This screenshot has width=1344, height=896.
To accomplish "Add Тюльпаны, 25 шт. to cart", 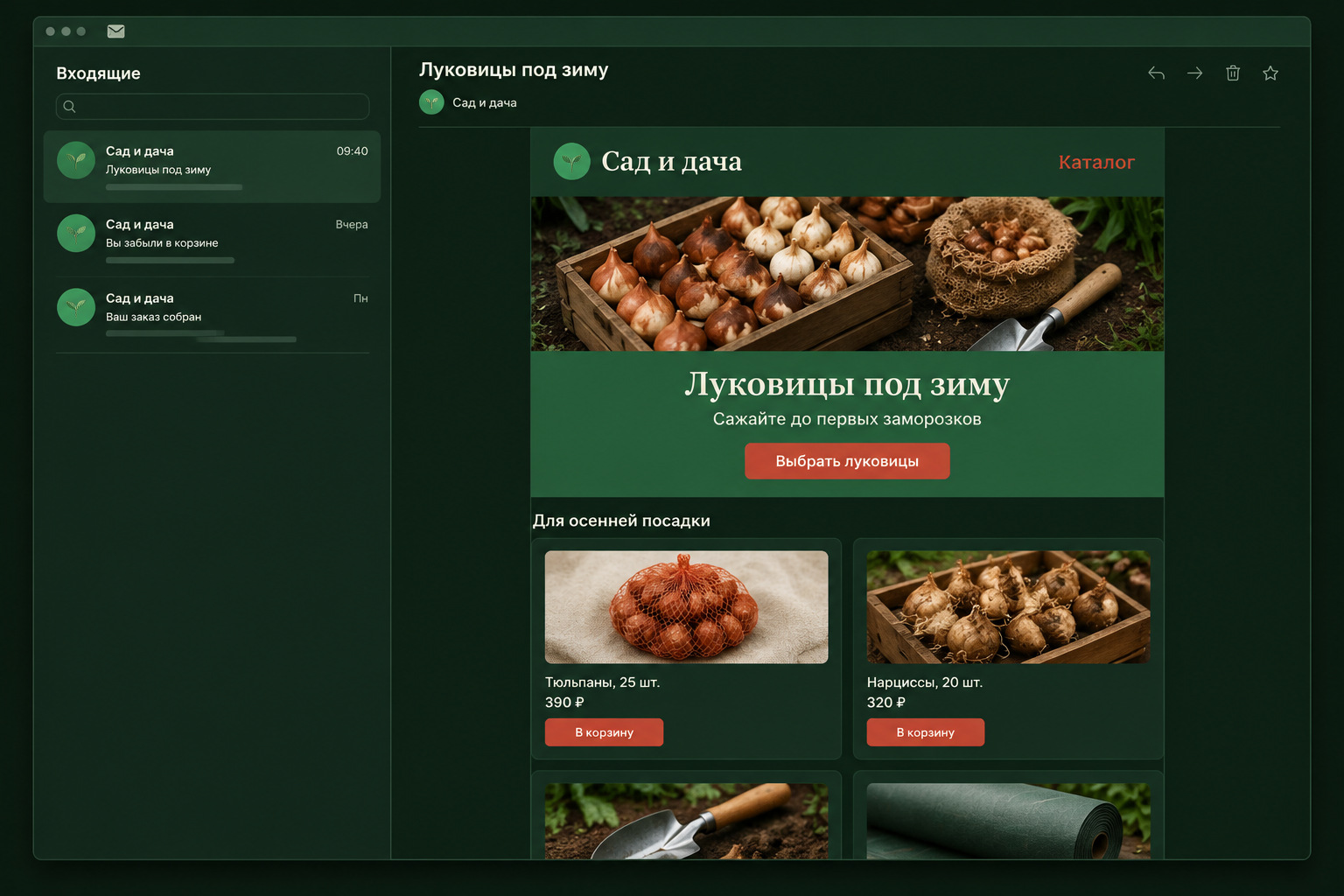I will (604, 732).
